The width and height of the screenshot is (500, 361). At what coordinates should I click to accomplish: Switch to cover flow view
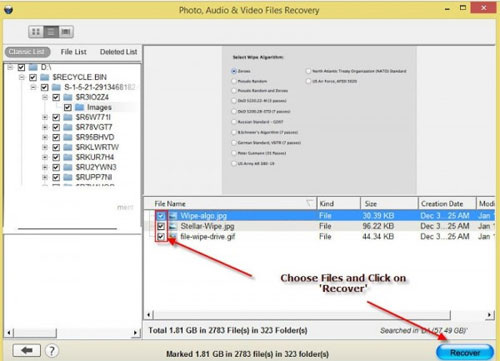click(x=66, y=32)
